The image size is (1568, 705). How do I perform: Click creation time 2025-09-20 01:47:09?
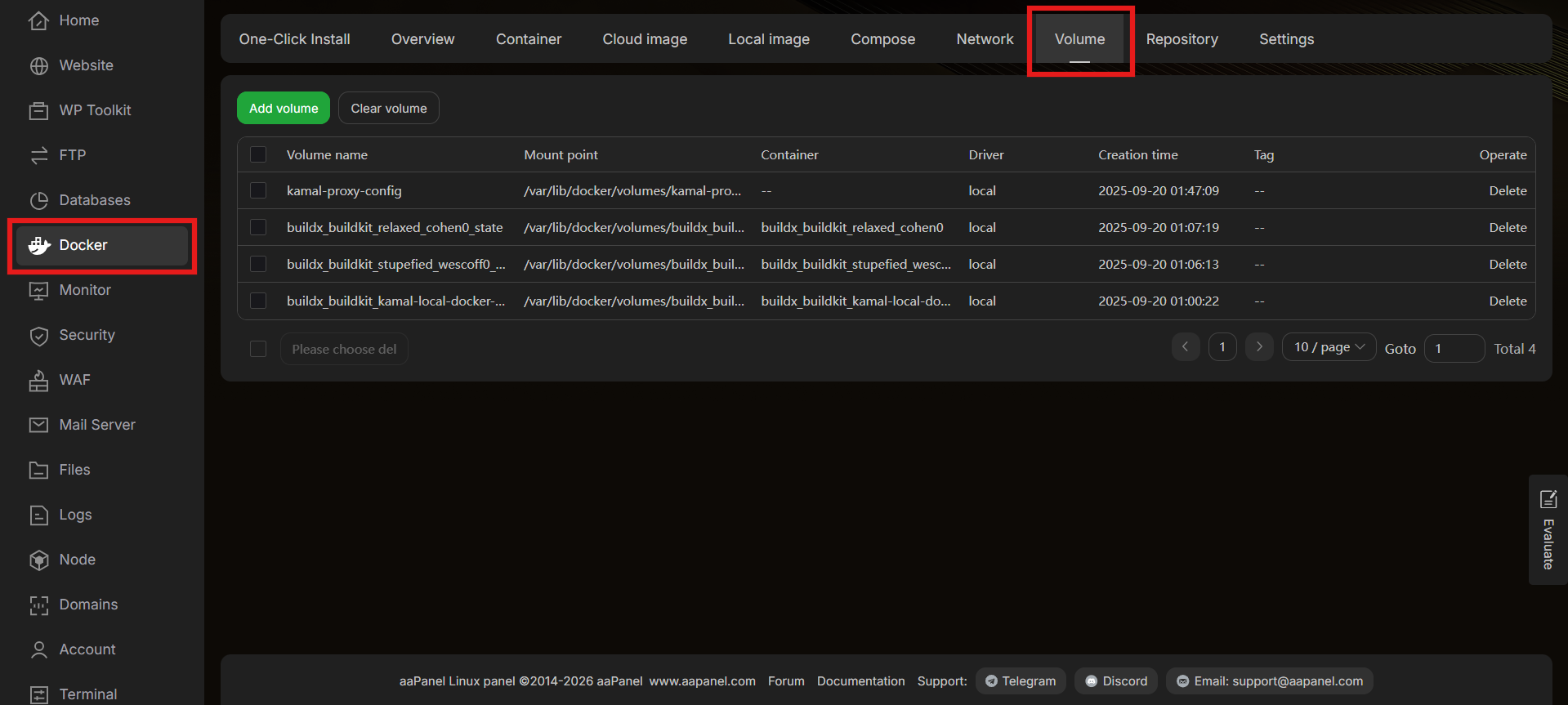(x=1159, y=190)
